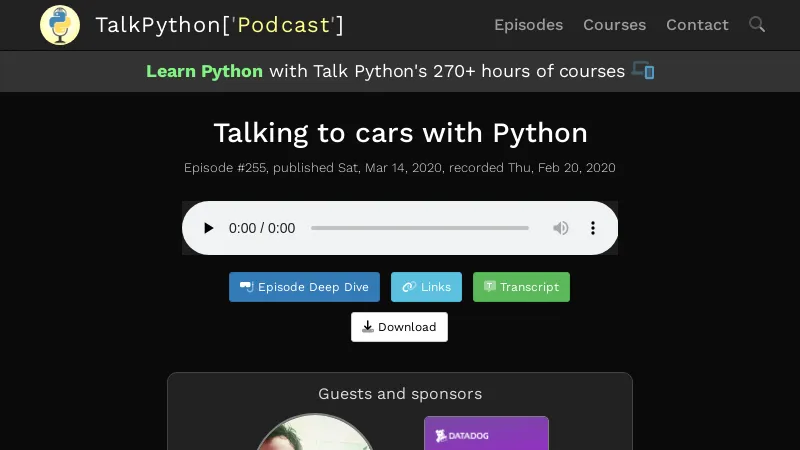Open the episode Links button
800x450 pixels.
click(426, 287)
